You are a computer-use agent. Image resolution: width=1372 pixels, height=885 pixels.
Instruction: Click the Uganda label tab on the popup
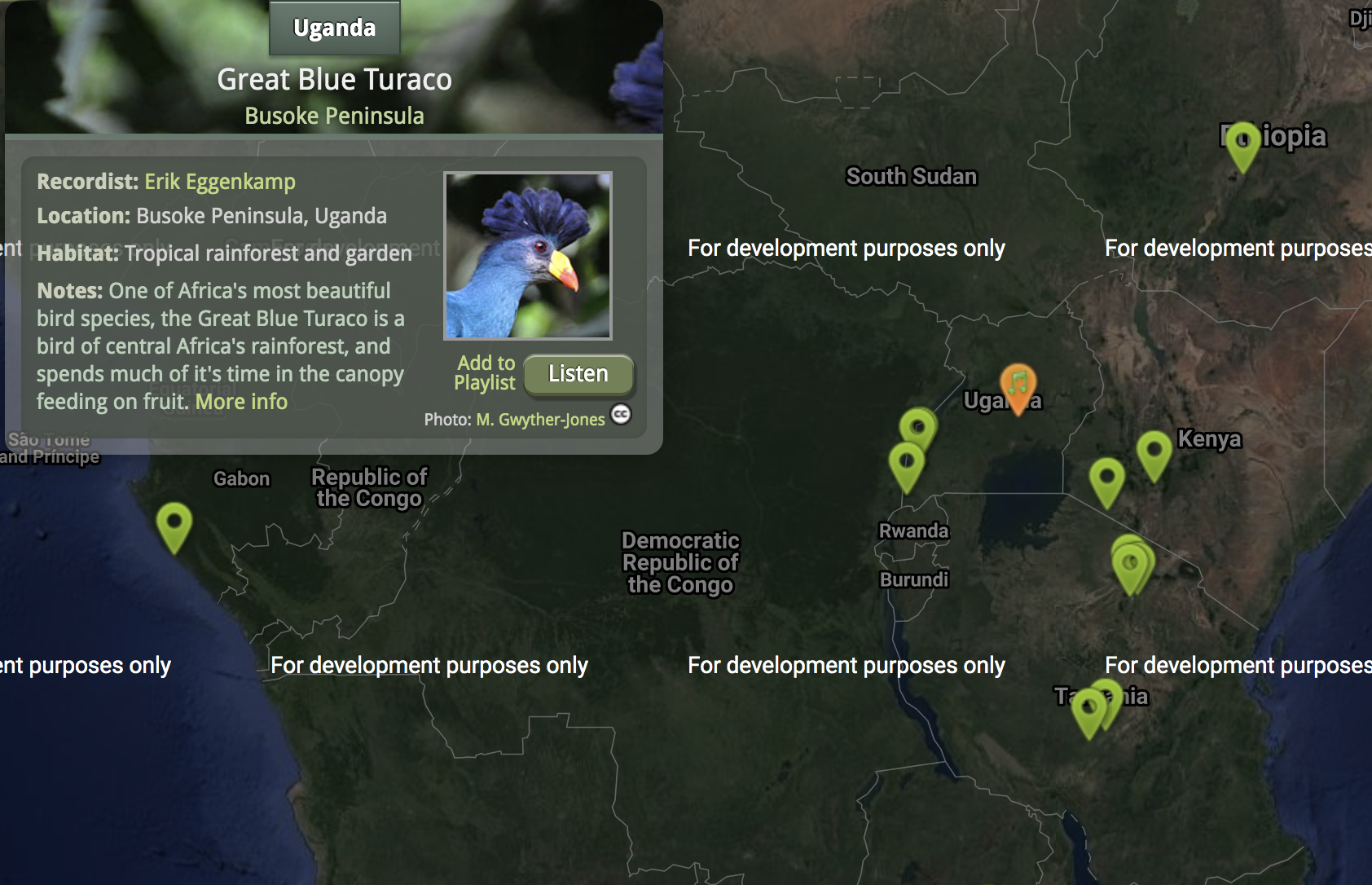click(334, 27)
